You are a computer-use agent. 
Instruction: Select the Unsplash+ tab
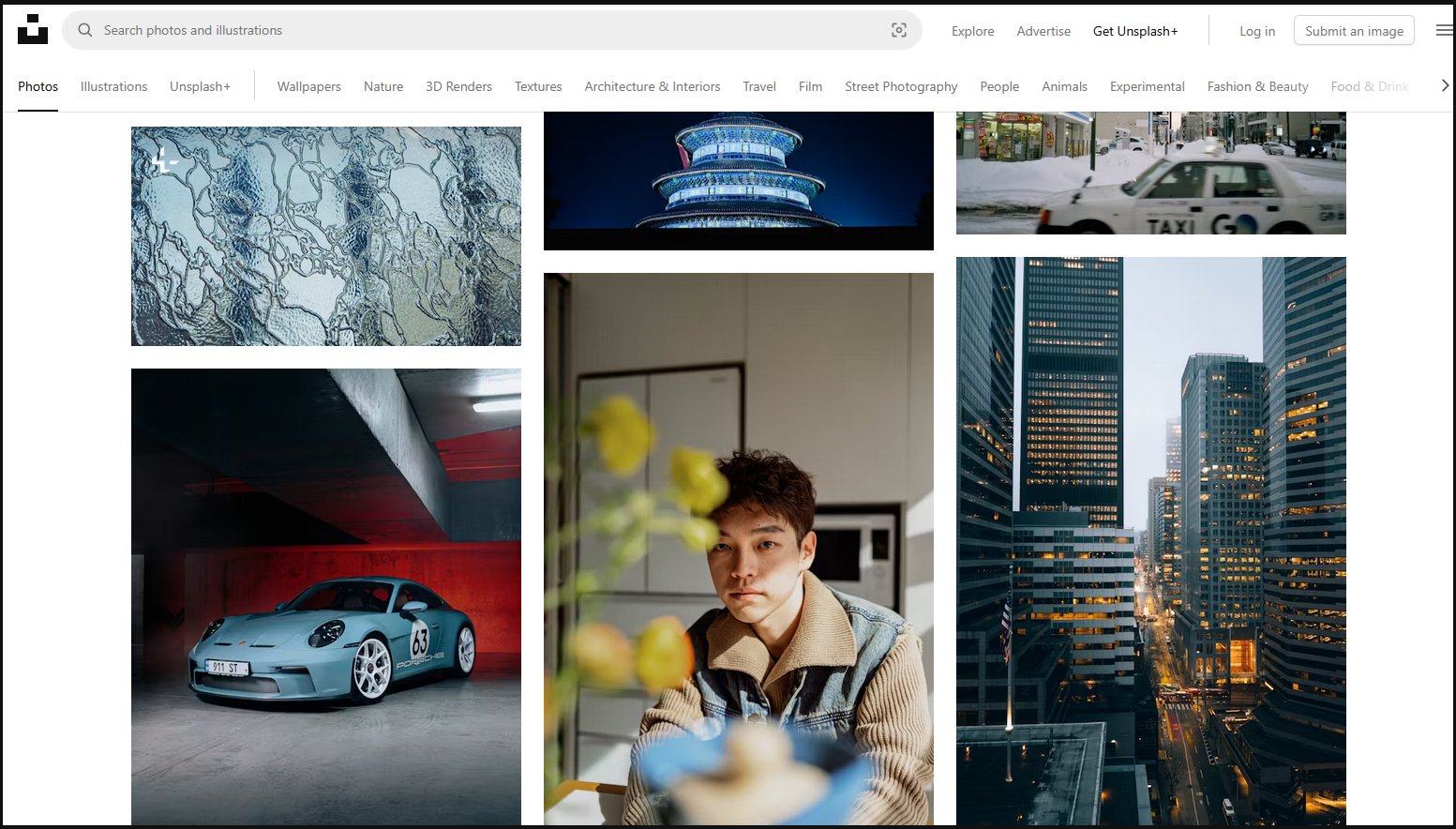[x=200, y=86]
